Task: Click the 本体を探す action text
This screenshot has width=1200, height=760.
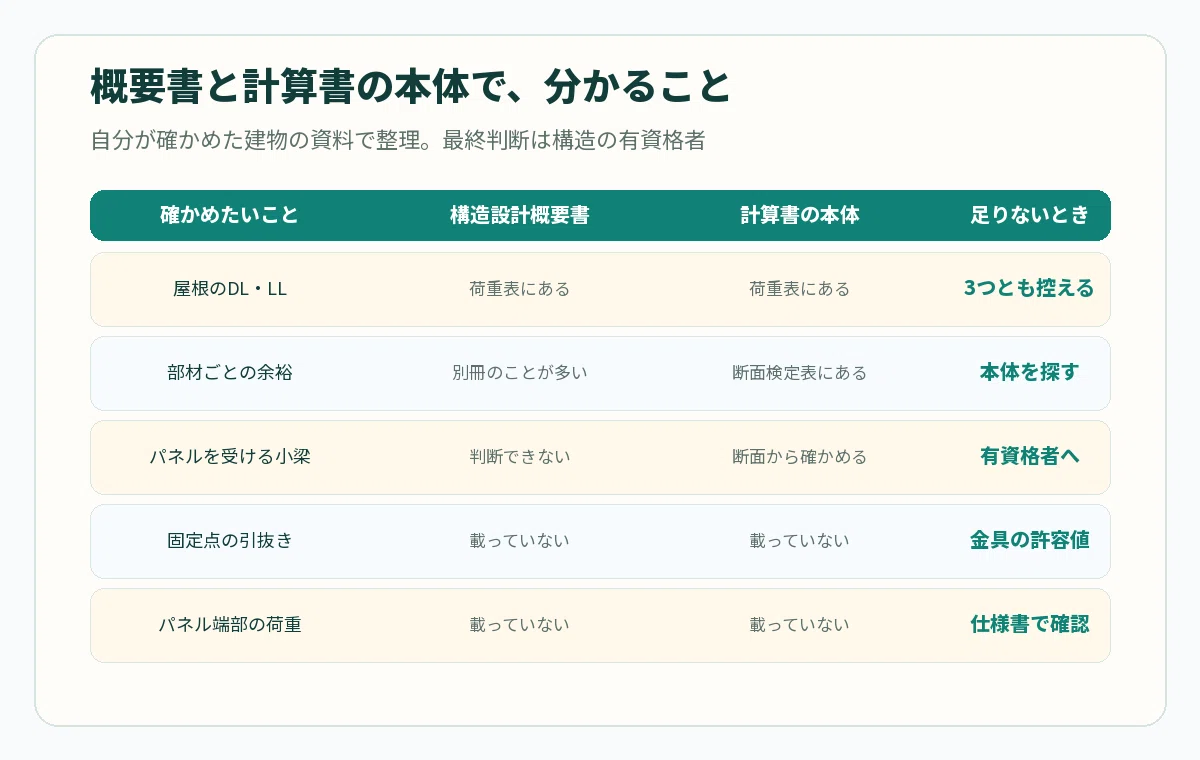Action: coord(1029,373)
